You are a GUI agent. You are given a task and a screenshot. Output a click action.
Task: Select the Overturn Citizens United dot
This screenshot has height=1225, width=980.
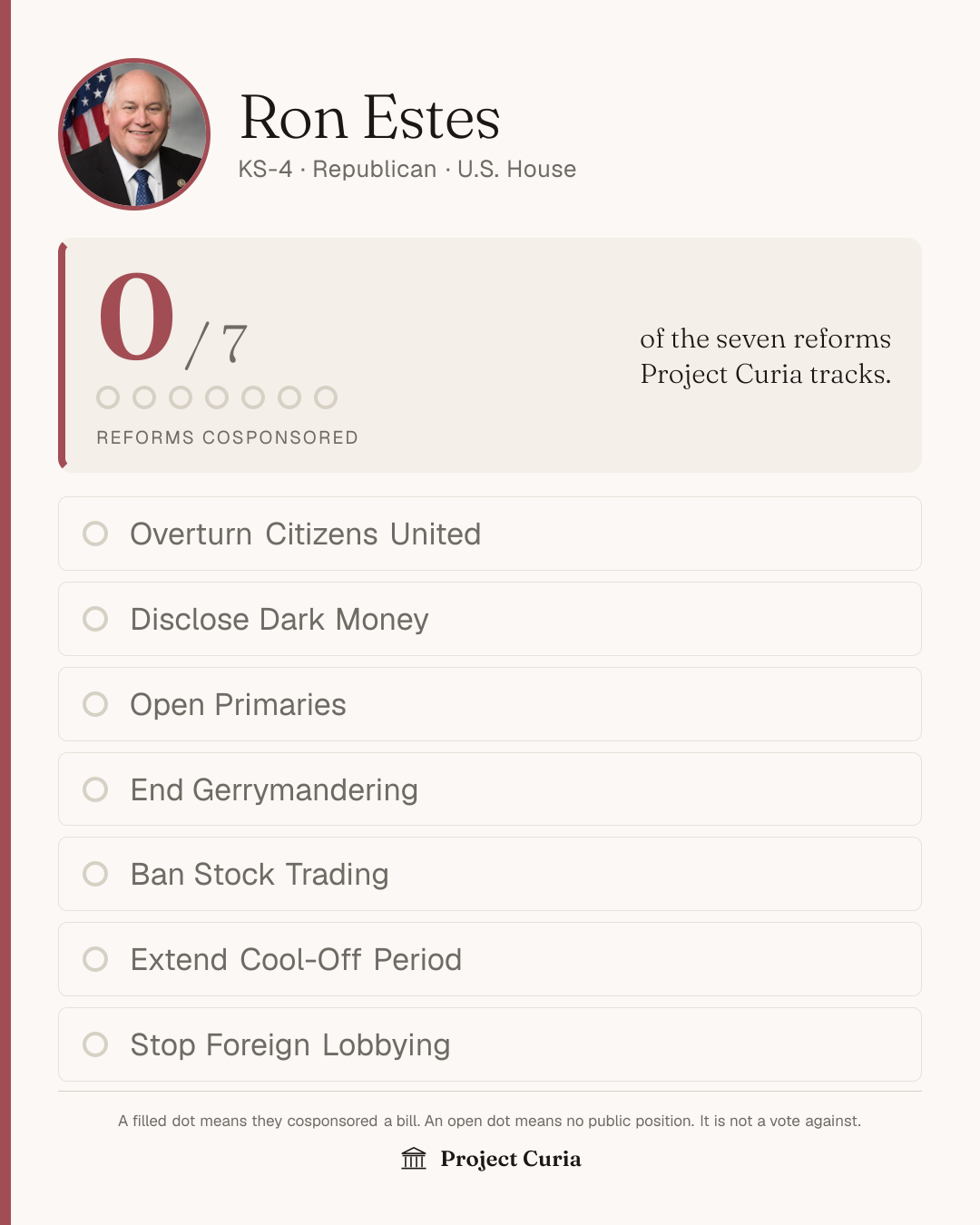[95, 534]
